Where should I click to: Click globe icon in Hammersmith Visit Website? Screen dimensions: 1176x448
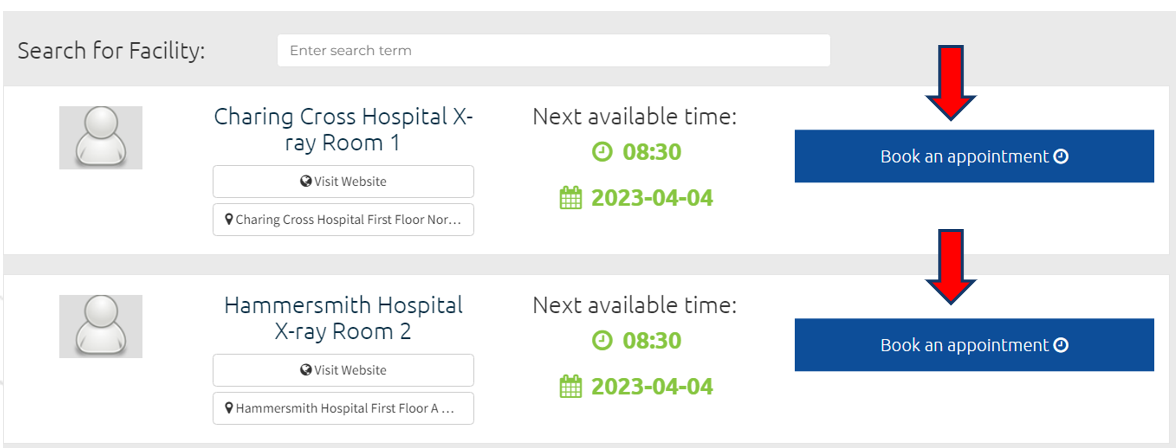click(x=305, y=370)
